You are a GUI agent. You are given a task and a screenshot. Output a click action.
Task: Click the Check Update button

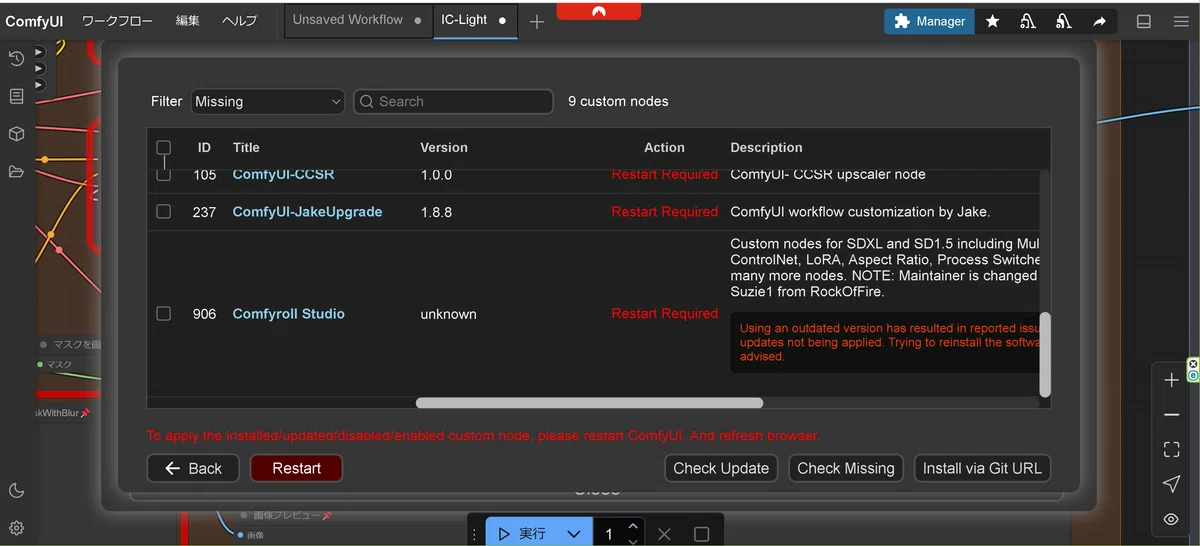click(x=721, y=468)
